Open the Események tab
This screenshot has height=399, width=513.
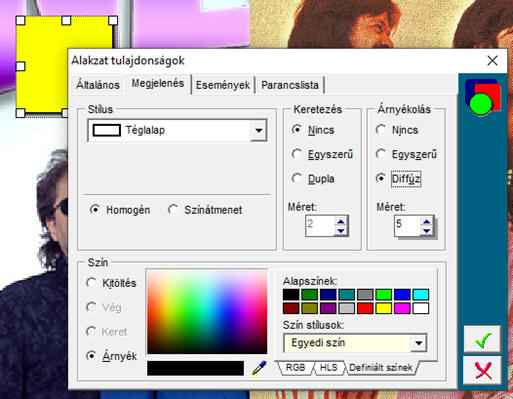223,85
